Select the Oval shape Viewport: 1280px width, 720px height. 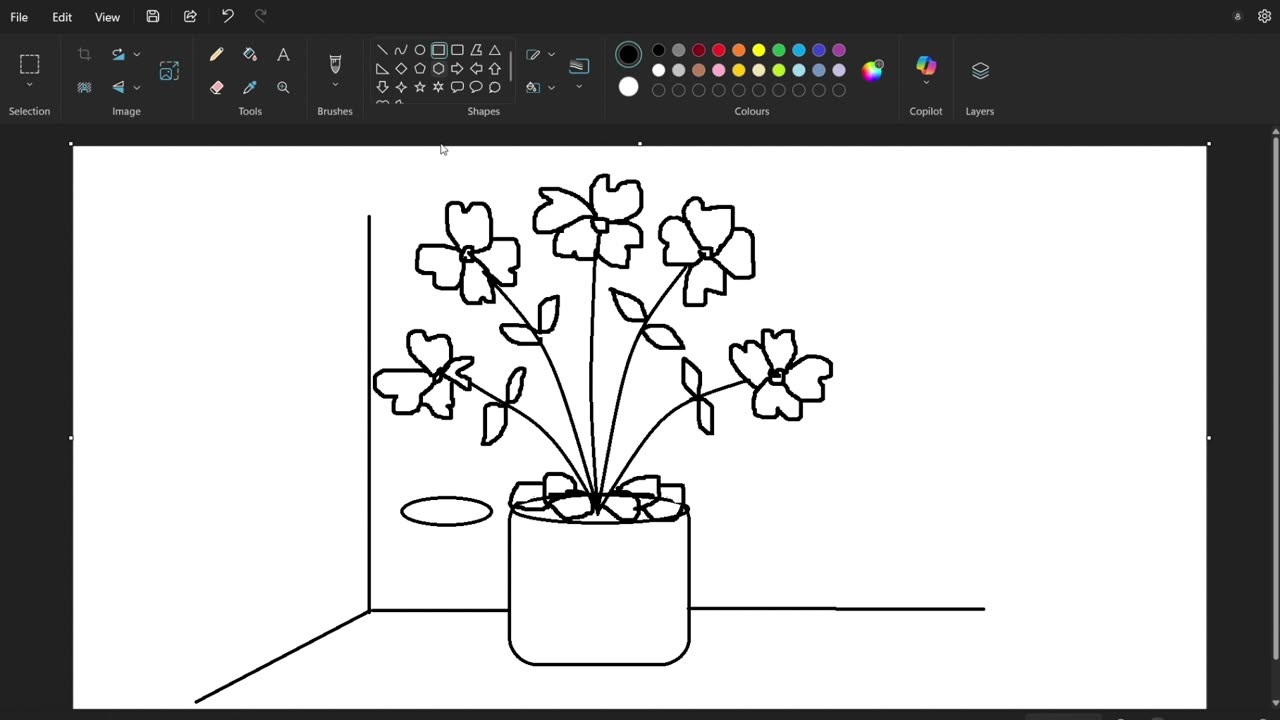click(x=420, y=50)
